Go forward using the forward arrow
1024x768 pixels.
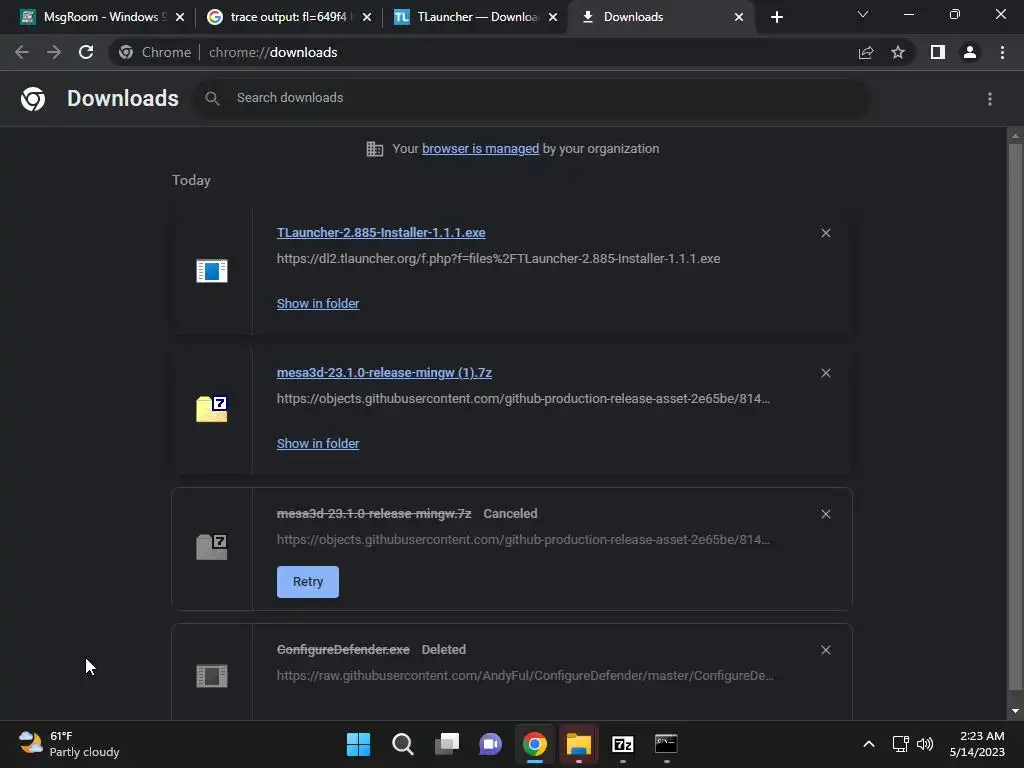point(54,52)
